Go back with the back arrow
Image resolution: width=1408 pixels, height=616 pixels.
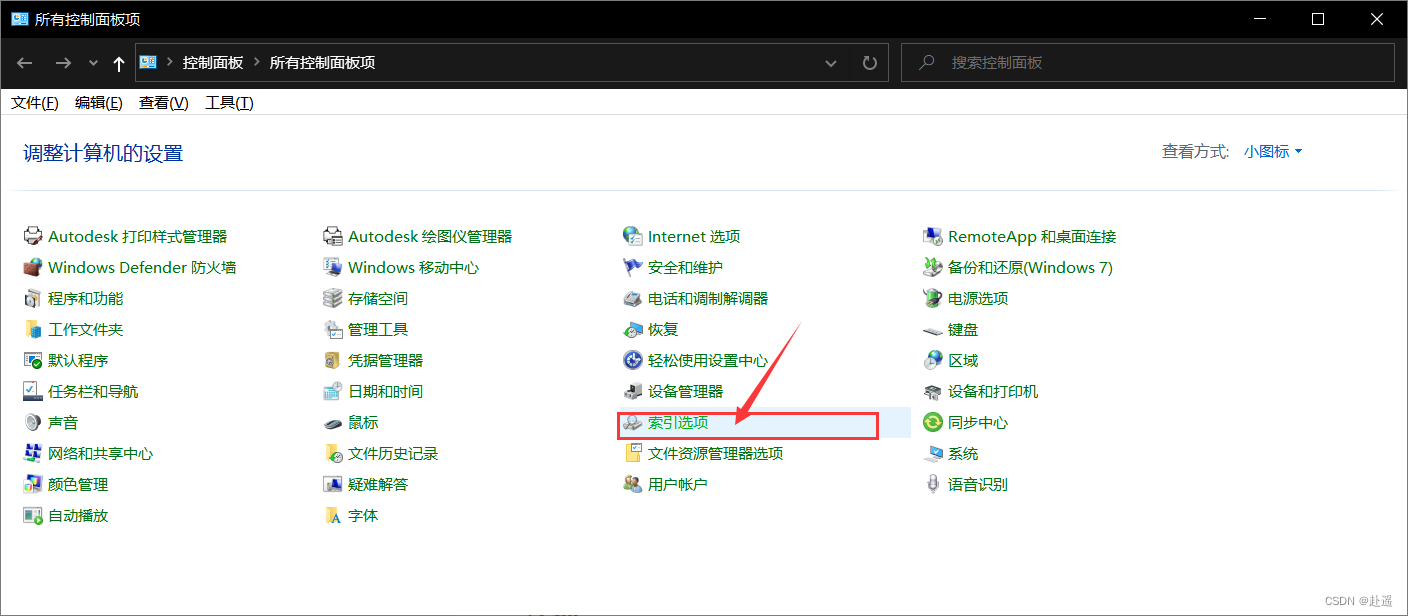point(25,63)
